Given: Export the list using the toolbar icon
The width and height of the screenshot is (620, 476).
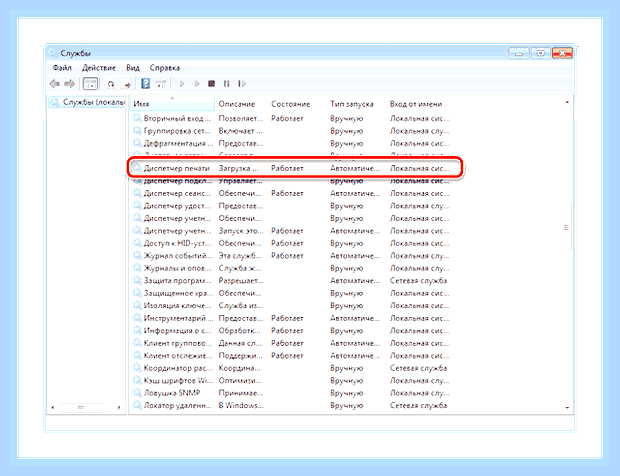Looking at the screenshot, I should coord(126,84).
